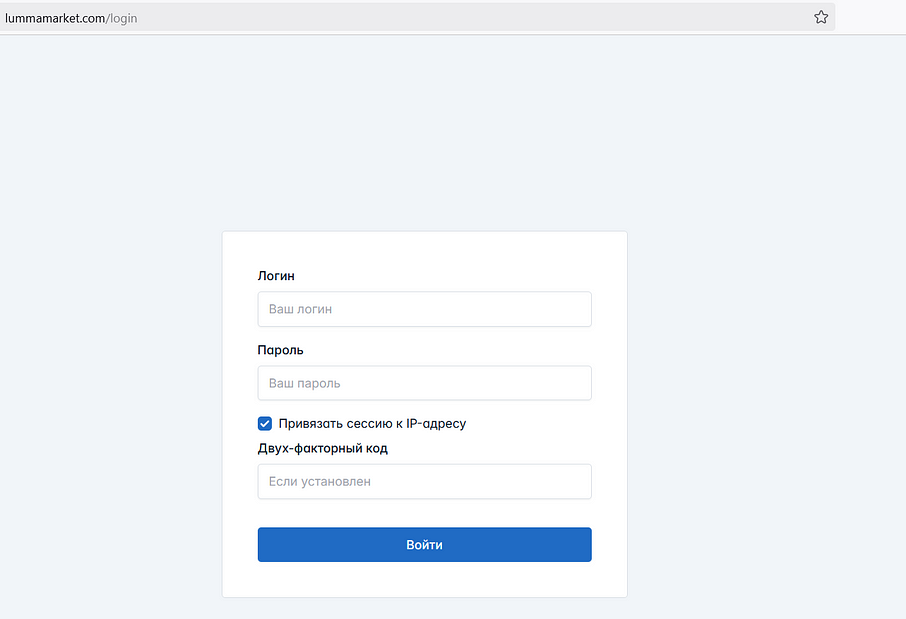The width and height of the screenshot is (906, 619).
Task: Click the 'Войти' text on the submit button
Action: coord(424,545)
